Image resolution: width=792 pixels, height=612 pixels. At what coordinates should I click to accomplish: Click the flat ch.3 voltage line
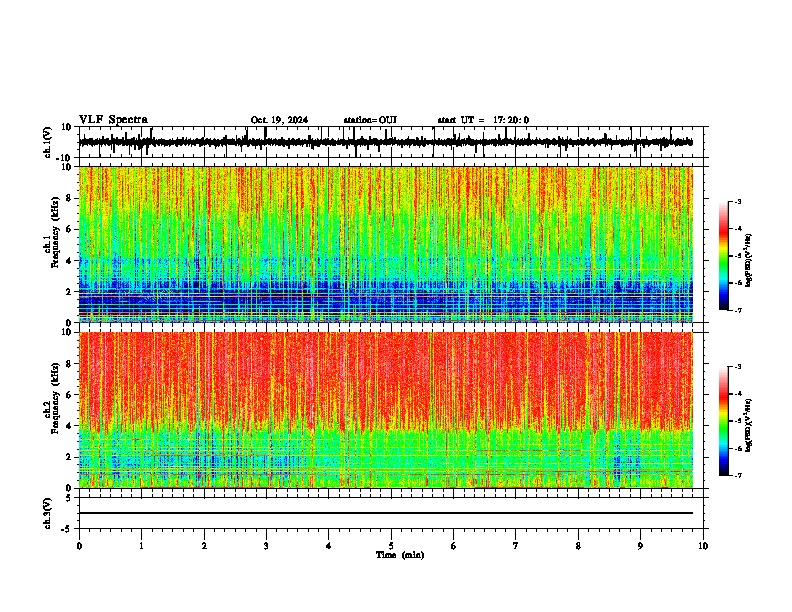click(385, 513)
